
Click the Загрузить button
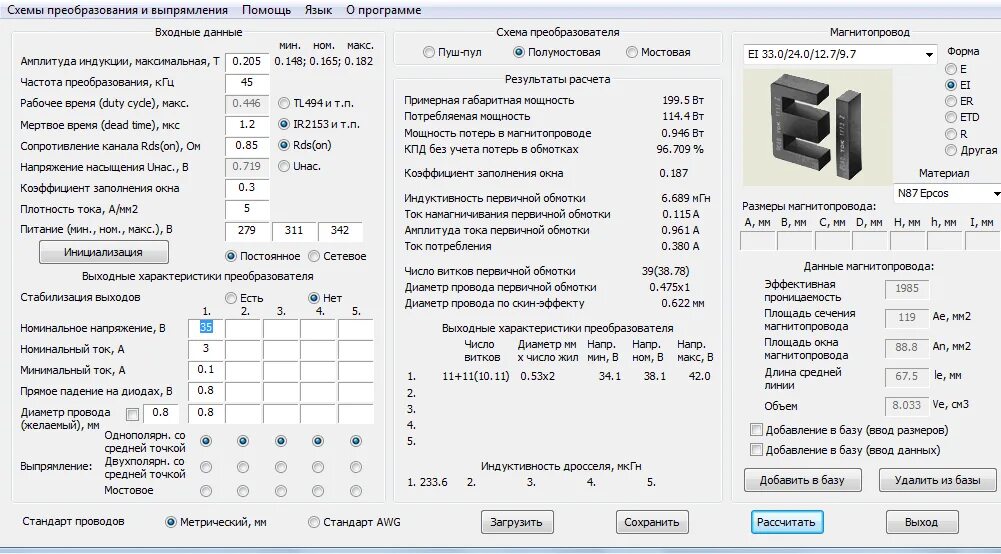click(x=517, y=522)
